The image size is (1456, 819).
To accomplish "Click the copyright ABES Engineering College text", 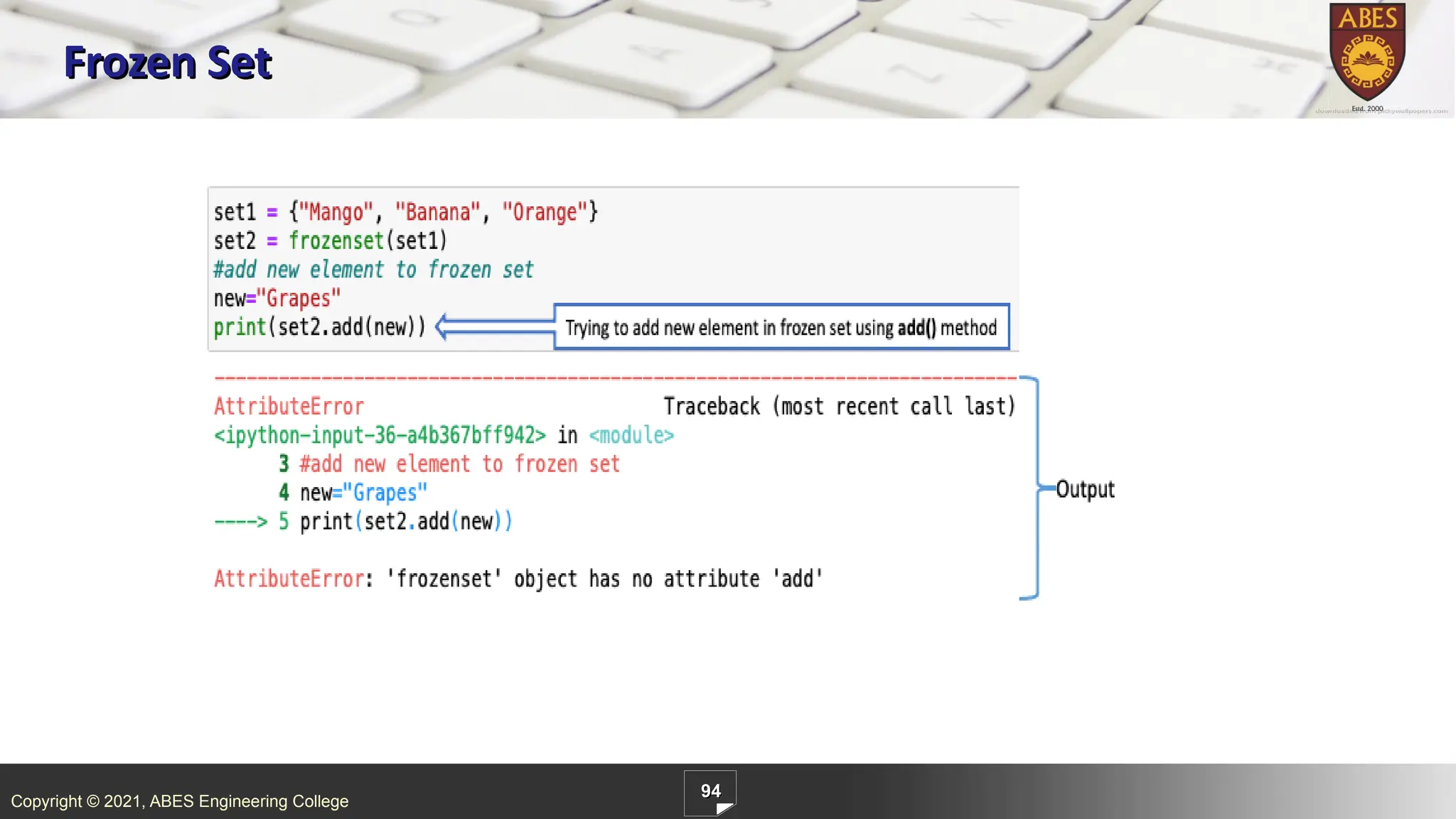I will [x=179, y=801].
